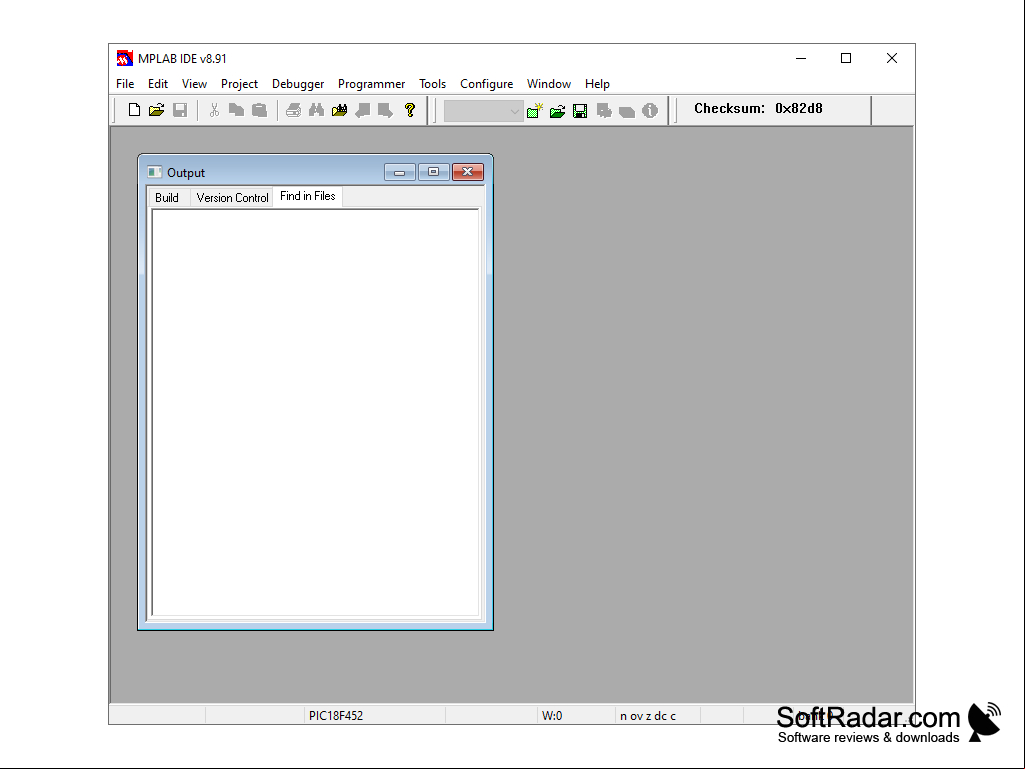Click the grayed info circle icon

pyautogui.click(x=650, y=111)
